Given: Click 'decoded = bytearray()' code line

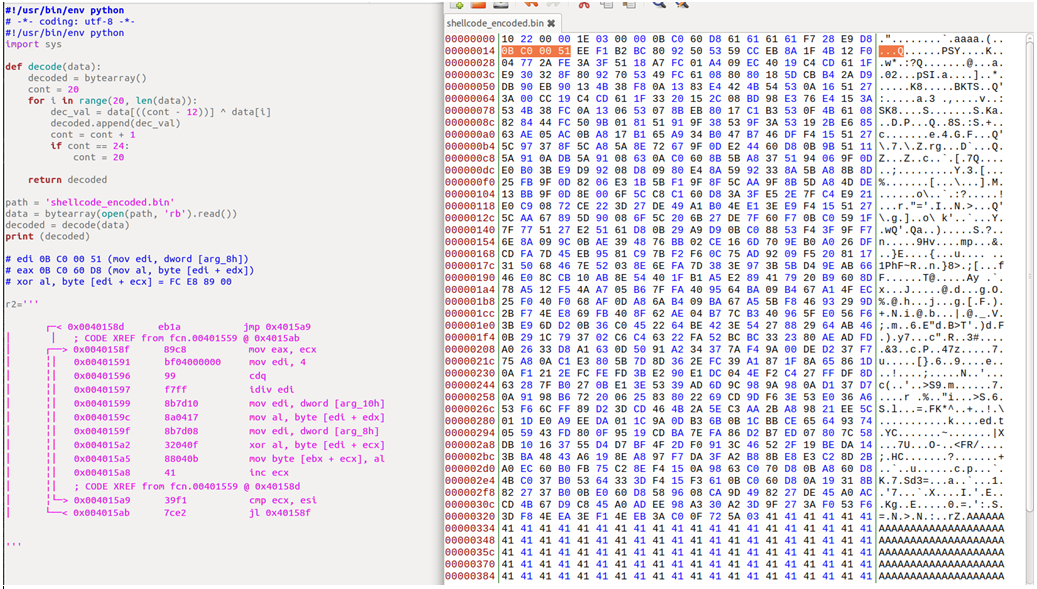Looking at the screenshot, I should coord(87,78).
